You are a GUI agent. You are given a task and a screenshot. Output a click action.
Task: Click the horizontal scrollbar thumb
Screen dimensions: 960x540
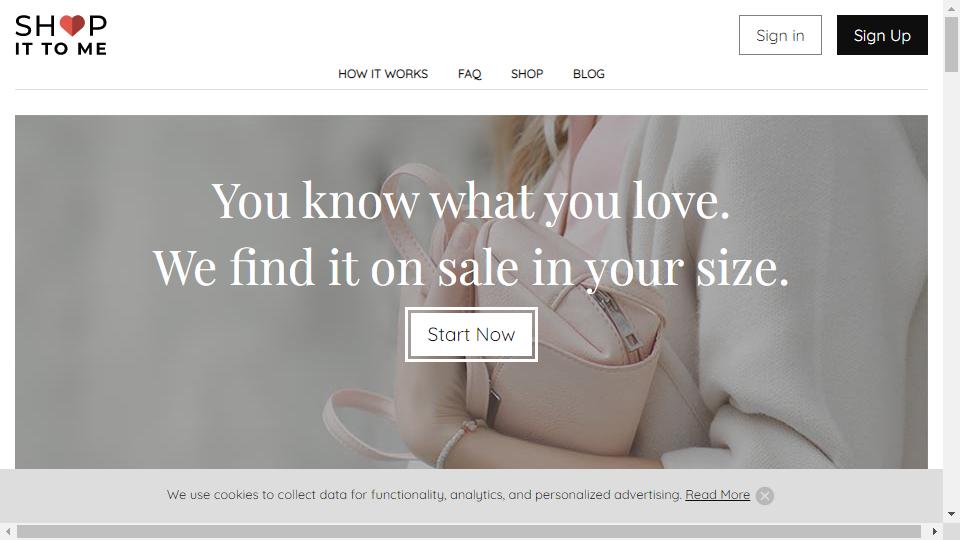469,531
